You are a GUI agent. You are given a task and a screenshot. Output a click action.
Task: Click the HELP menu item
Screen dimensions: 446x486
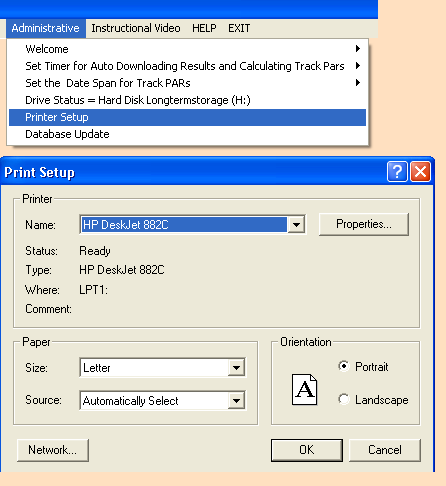click(204, 28)
